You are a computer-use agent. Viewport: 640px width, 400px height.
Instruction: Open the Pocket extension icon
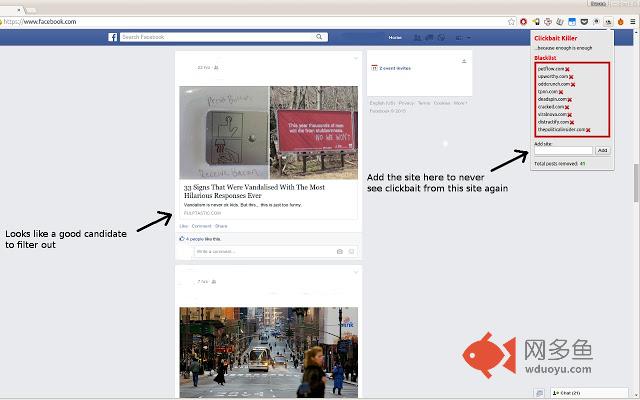point(584,22)
